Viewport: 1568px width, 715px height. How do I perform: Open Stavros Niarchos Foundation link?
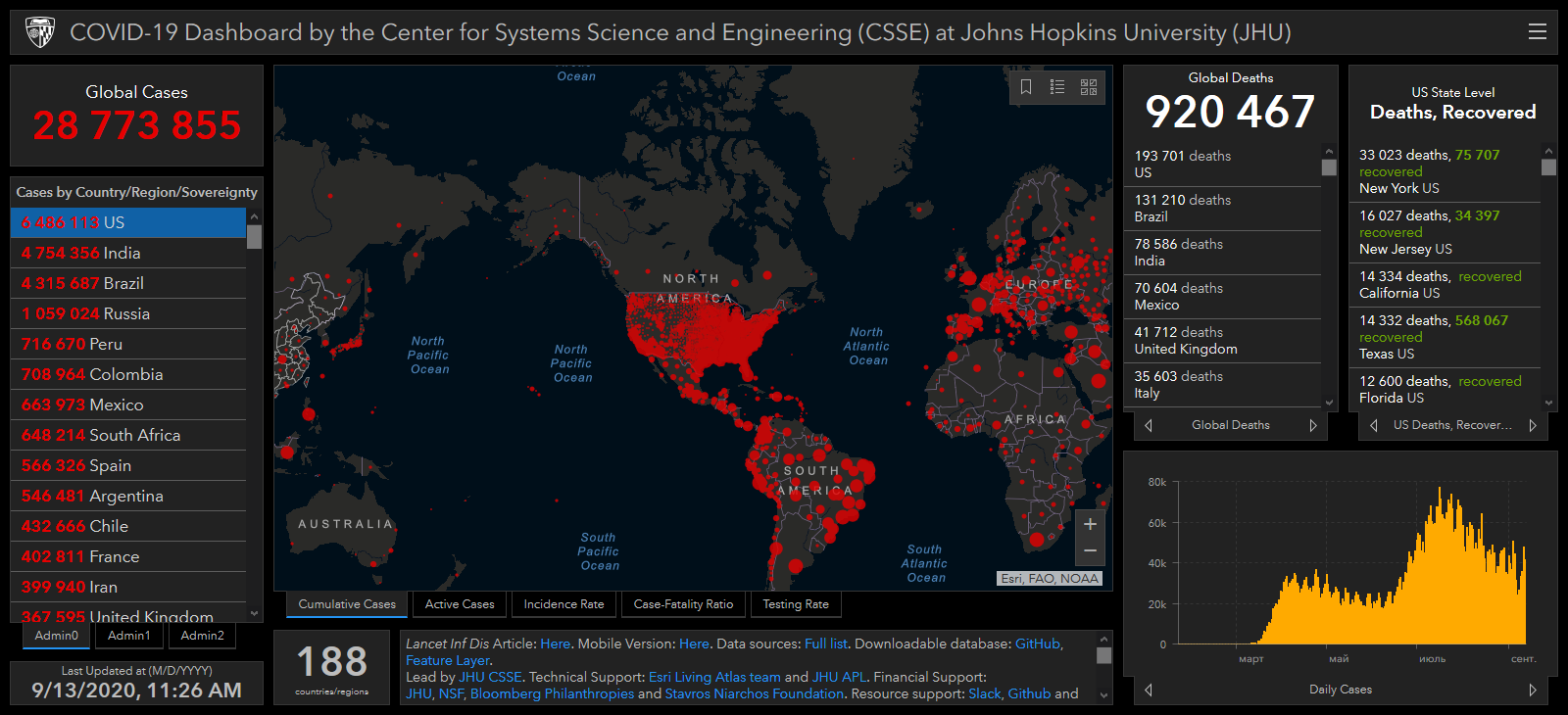[x=754, y=693]
